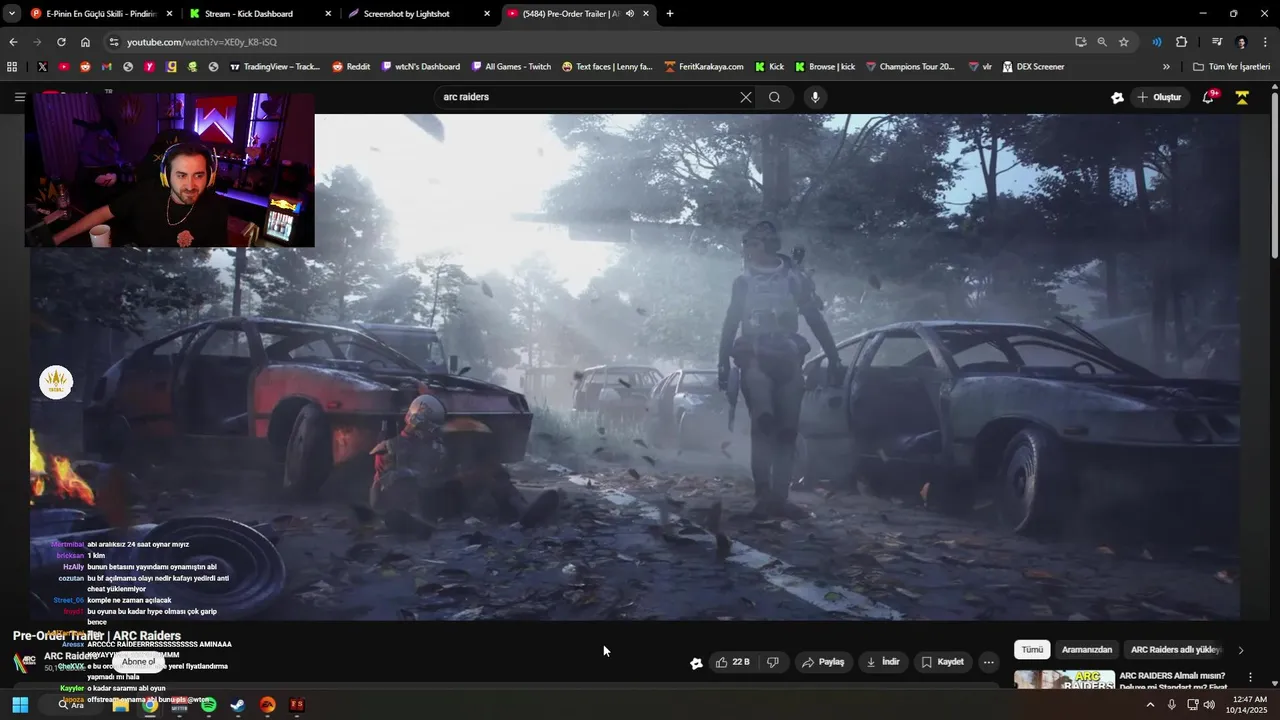Viewport: 1280px width, 720px height.
Task: Open the more actions three-dot menu
Action: pos(989,662)
